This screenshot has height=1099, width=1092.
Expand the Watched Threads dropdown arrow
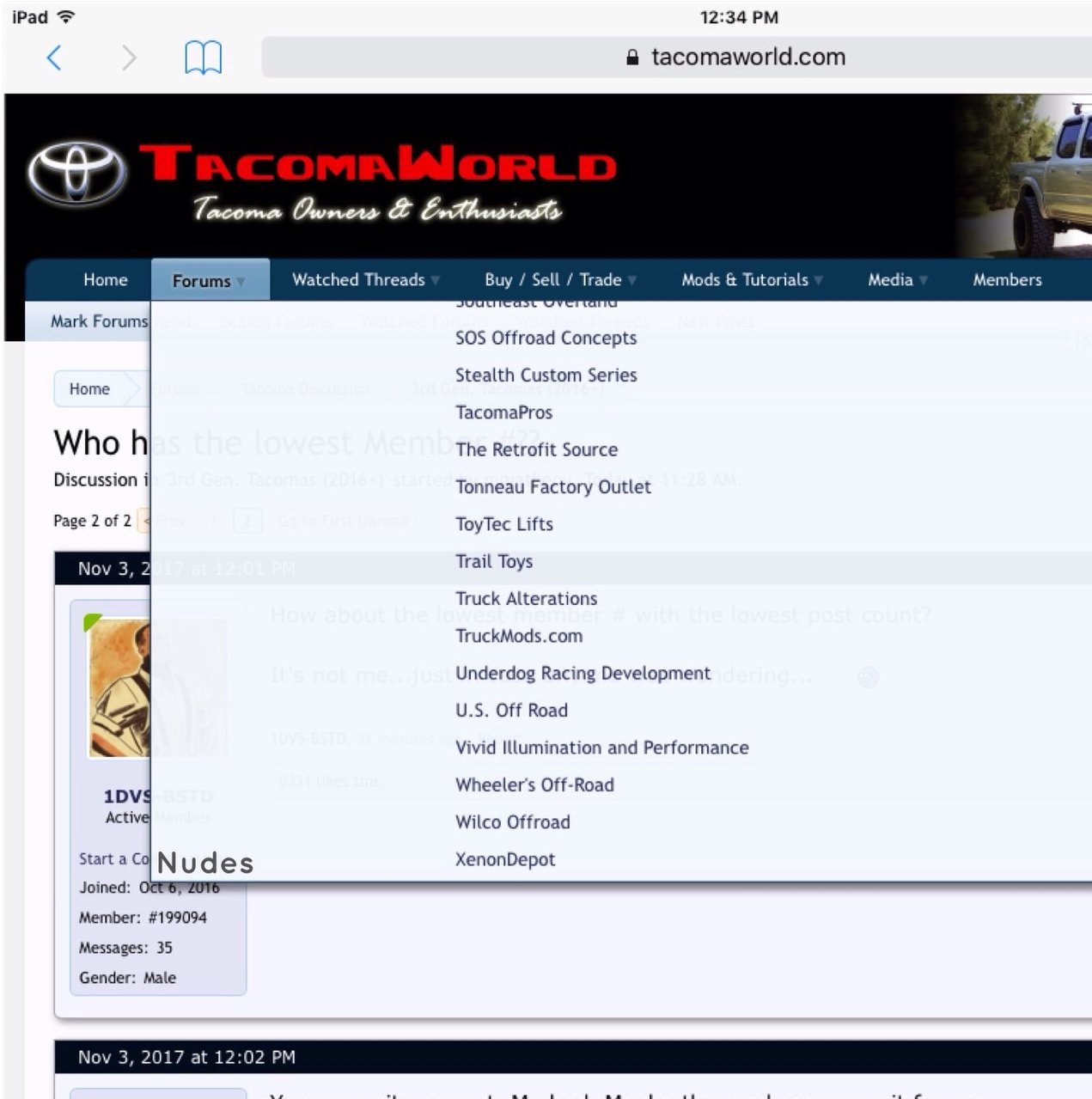coord(436,281)
